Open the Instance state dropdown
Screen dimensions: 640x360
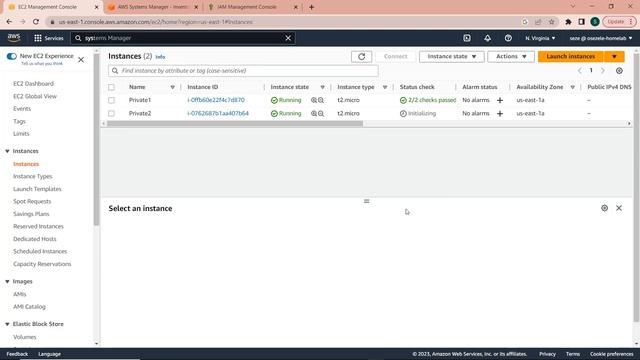(451, 56)
